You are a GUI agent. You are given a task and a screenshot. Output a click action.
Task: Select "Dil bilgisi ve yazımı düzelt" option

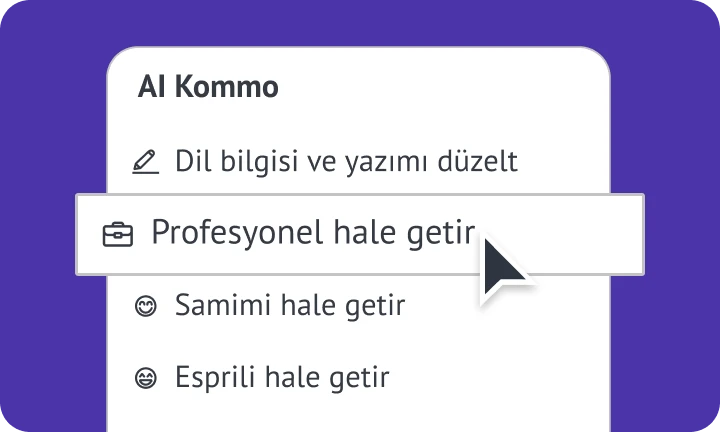[x=346, y=161]
